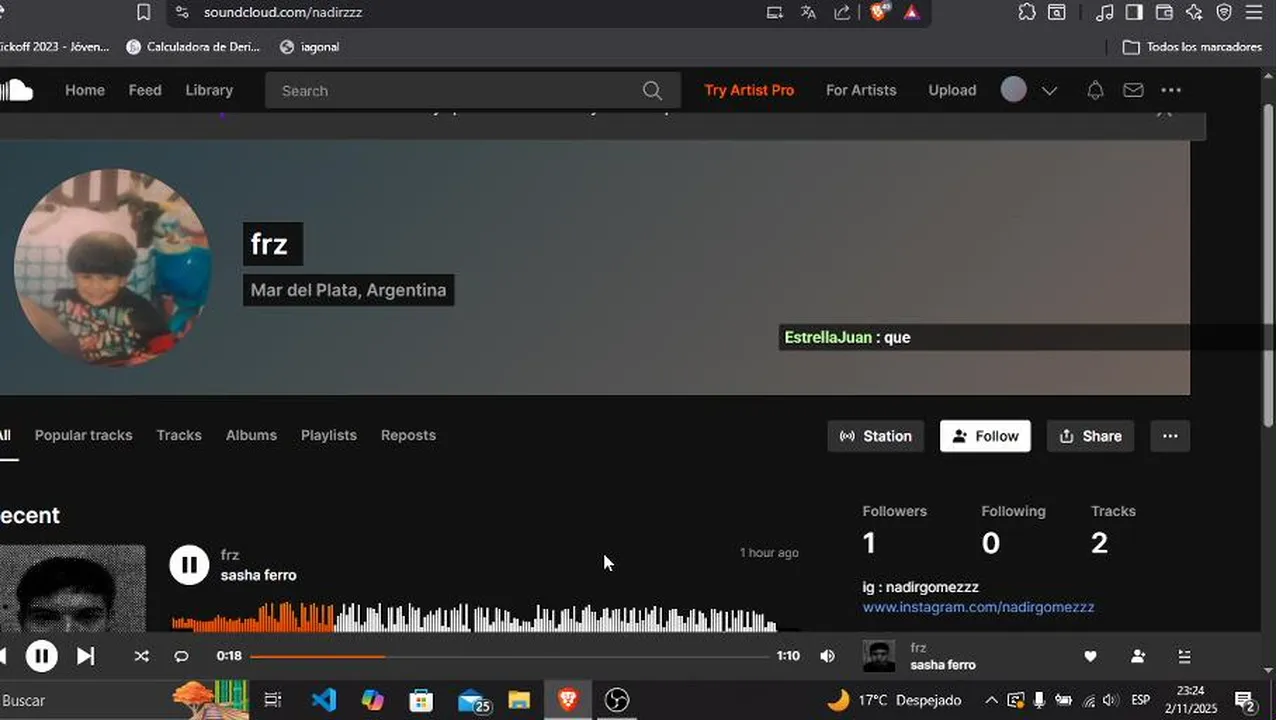Open OBS Studio from taskbar
This screenshot has height=720, width=1276.
tap(617, 699)
